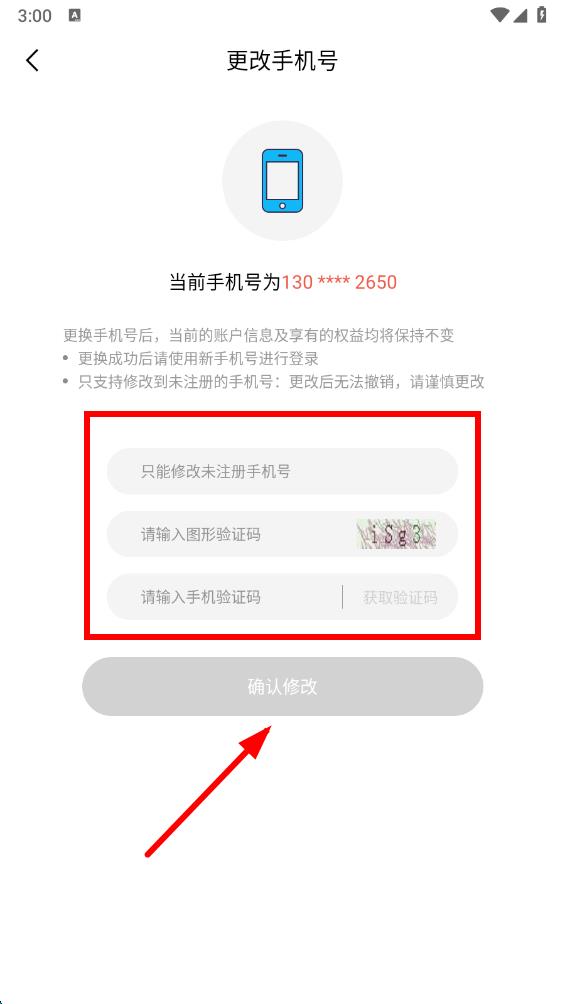
Task: Tap the battery charging indicator
Action: tap(542, 15)
